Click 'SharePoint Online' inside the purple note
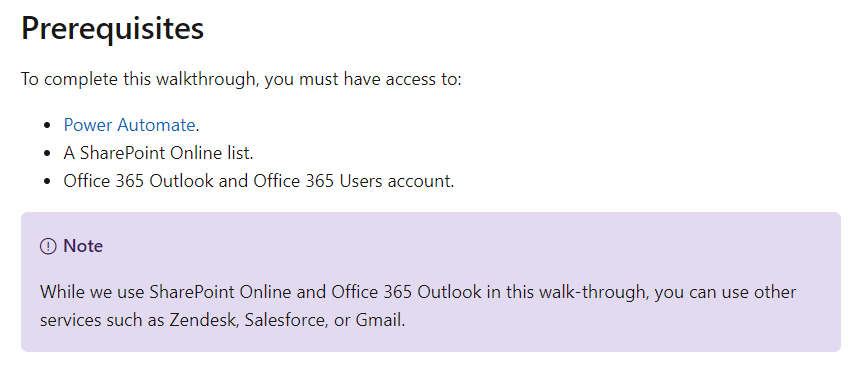 pyautogui.click(x=221, y=292)
